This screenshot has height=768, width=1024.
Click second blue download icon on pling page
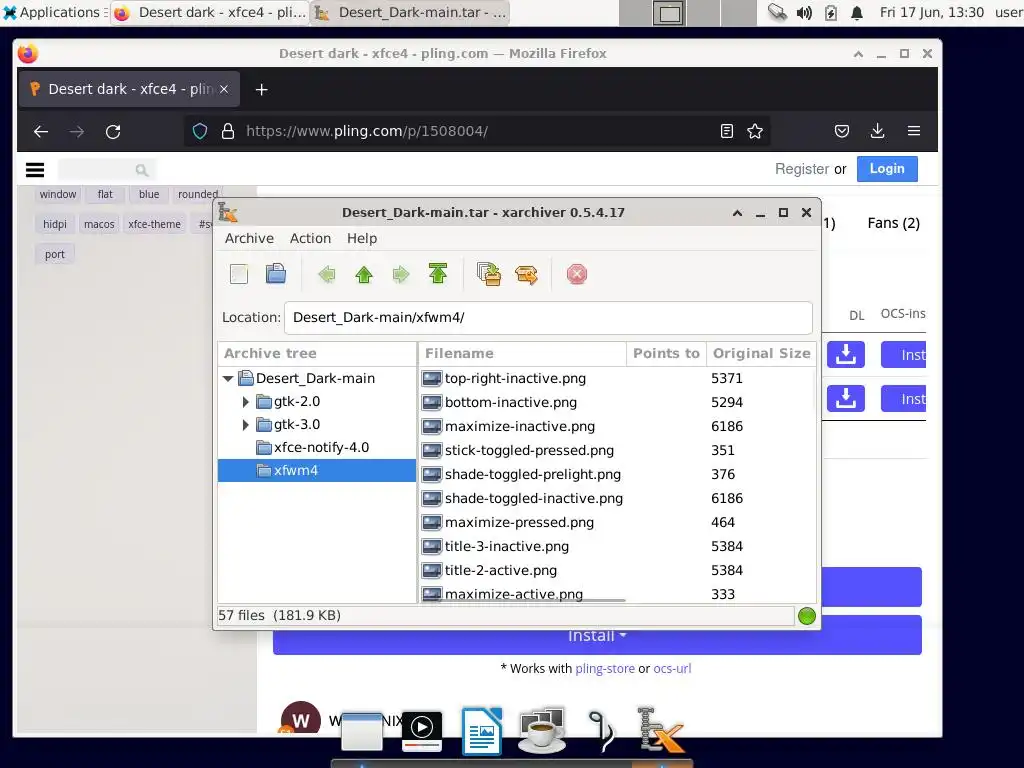pos(846,398)
